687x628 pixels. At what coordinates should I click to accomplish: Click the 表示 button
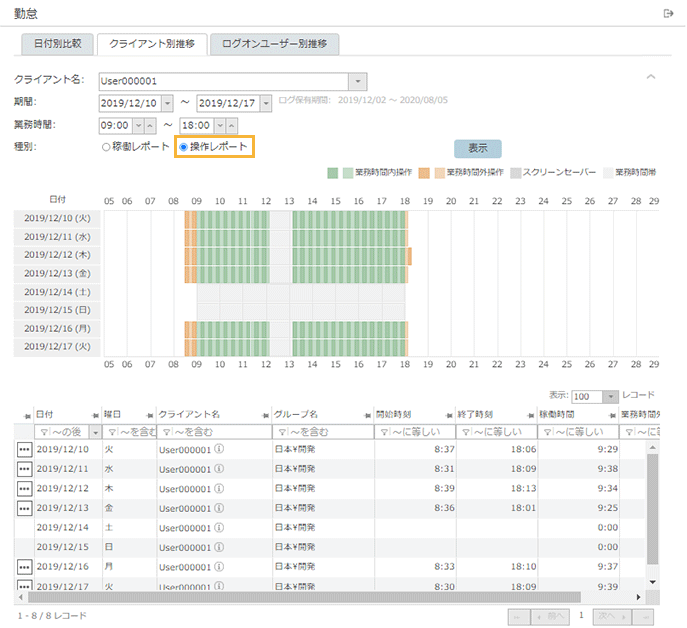coord(477,148)
